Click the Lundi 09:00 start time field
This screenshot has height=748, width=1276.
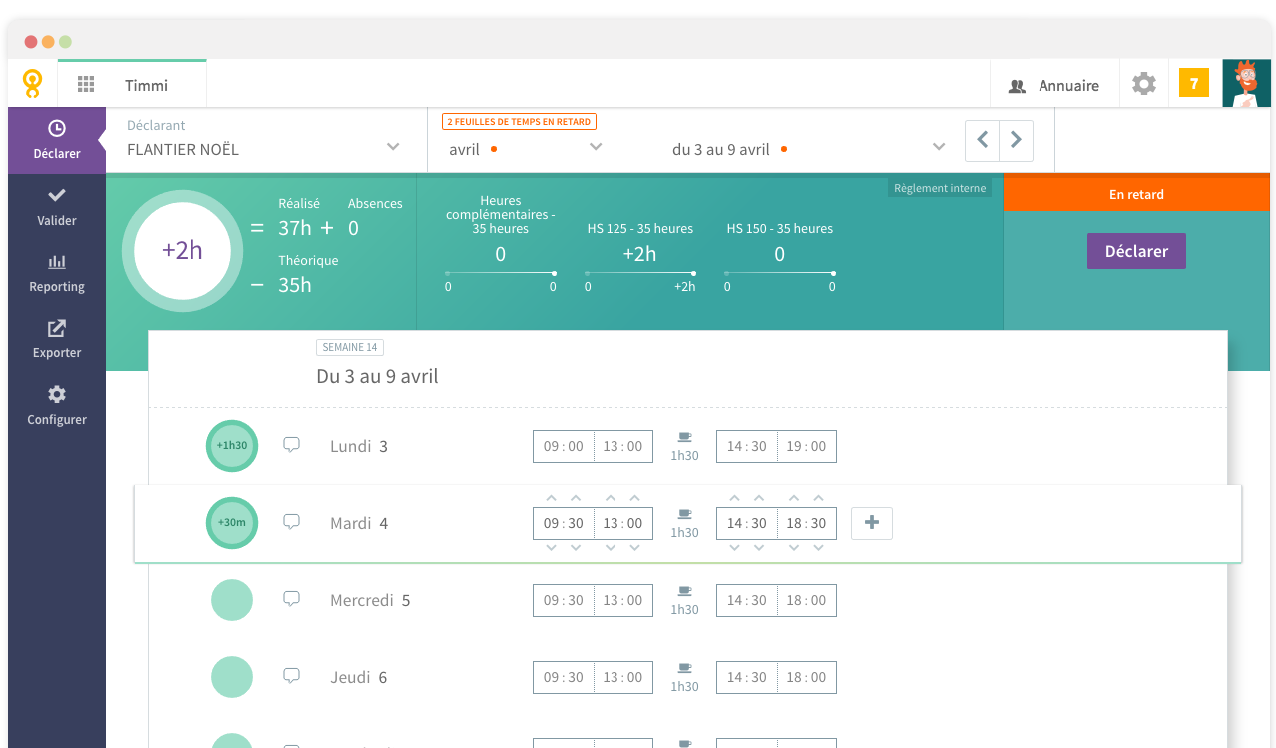[564, 447]
